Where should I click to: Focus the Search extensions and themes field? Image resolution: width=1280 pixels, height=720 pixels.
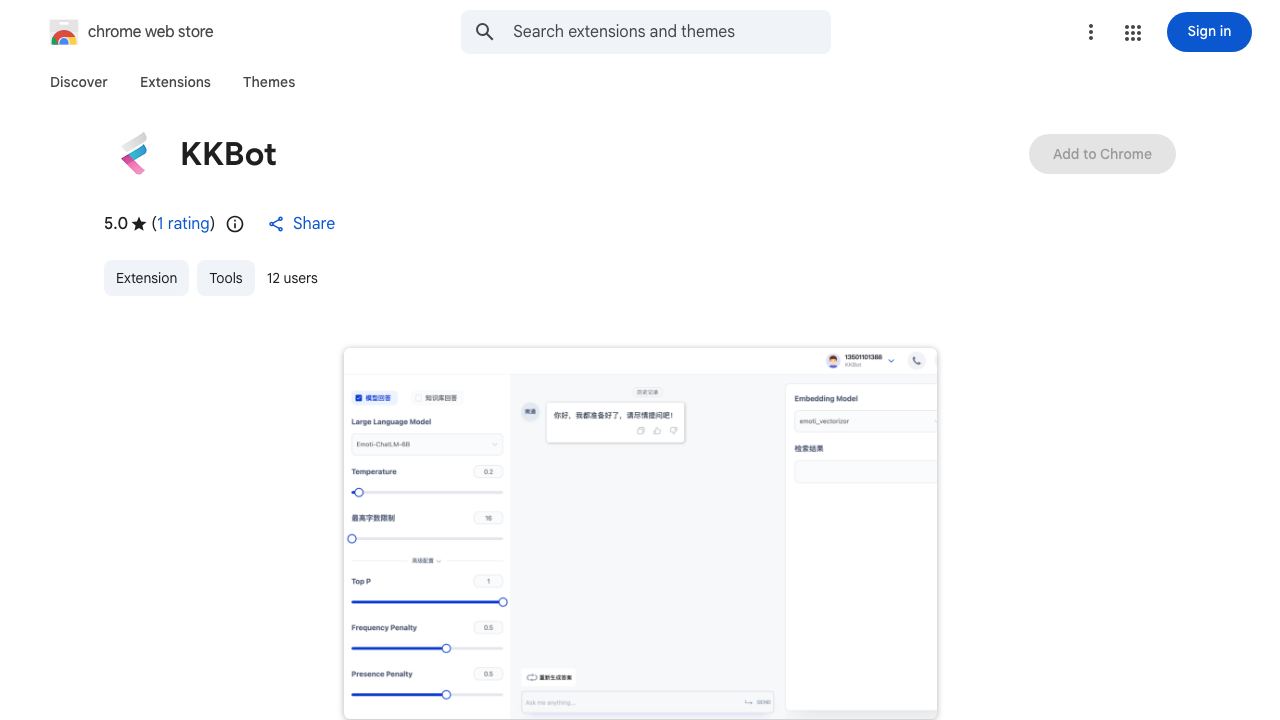pos(646,32)
